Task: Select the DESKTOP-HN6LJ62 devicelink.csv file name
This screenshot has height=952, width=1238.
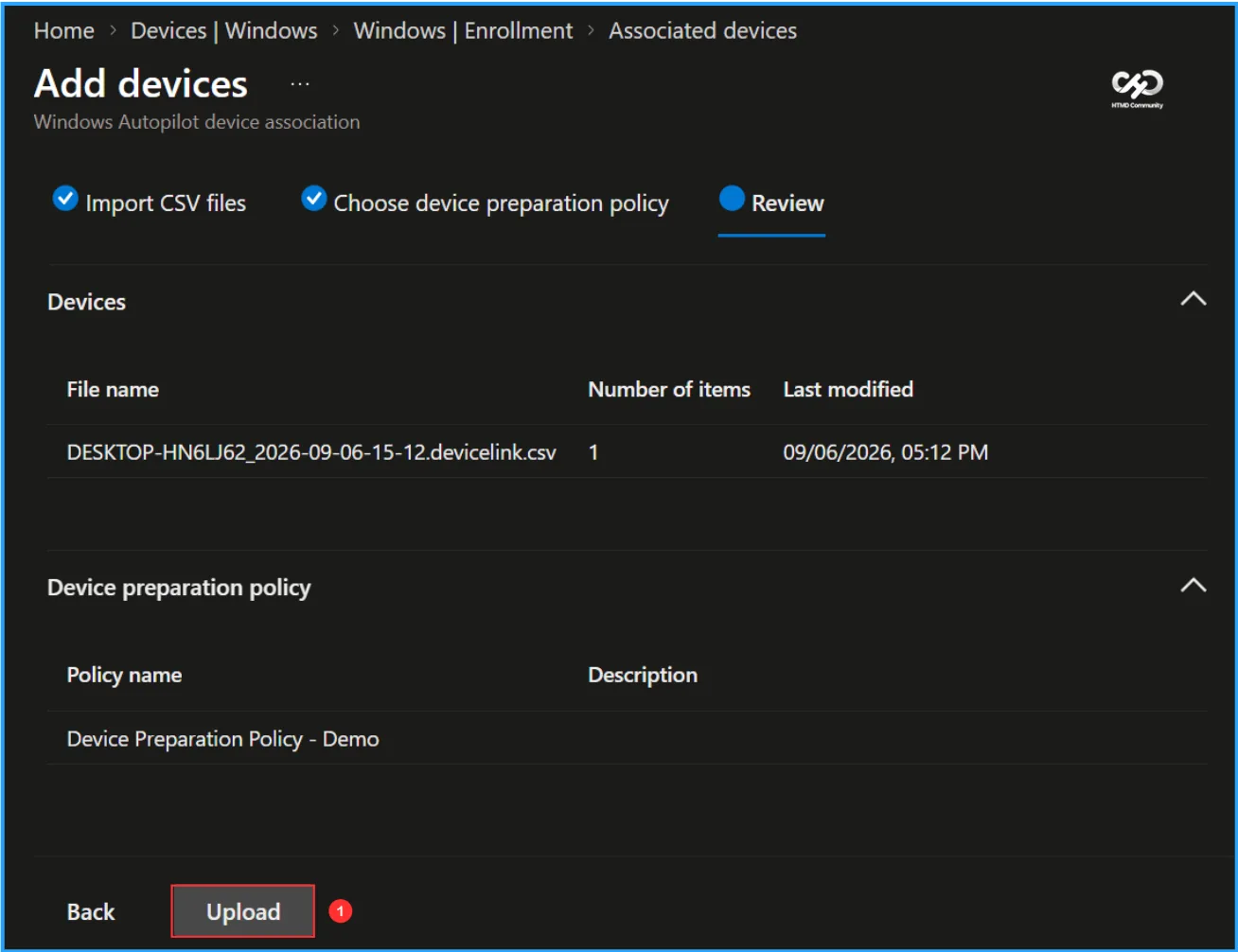Action: tap(311, 452)
